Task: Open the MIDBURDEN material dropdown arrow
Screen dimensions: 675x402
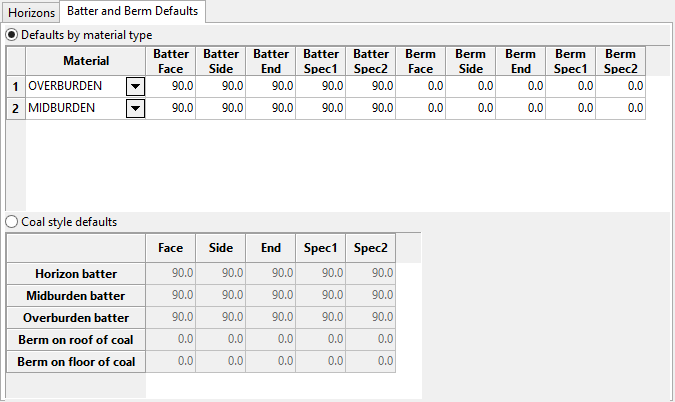Action: tap(136, 108)
